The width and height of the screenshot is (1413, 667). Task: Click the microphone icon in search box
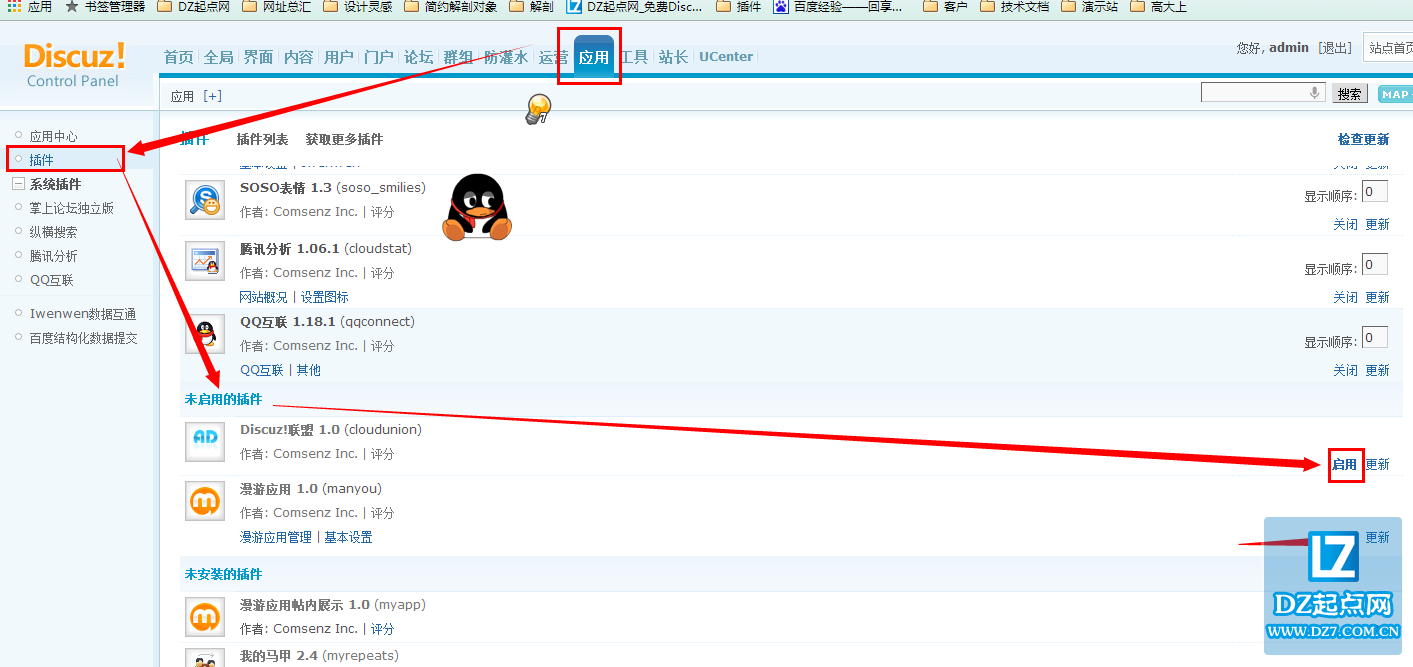tap(1314, 93)
